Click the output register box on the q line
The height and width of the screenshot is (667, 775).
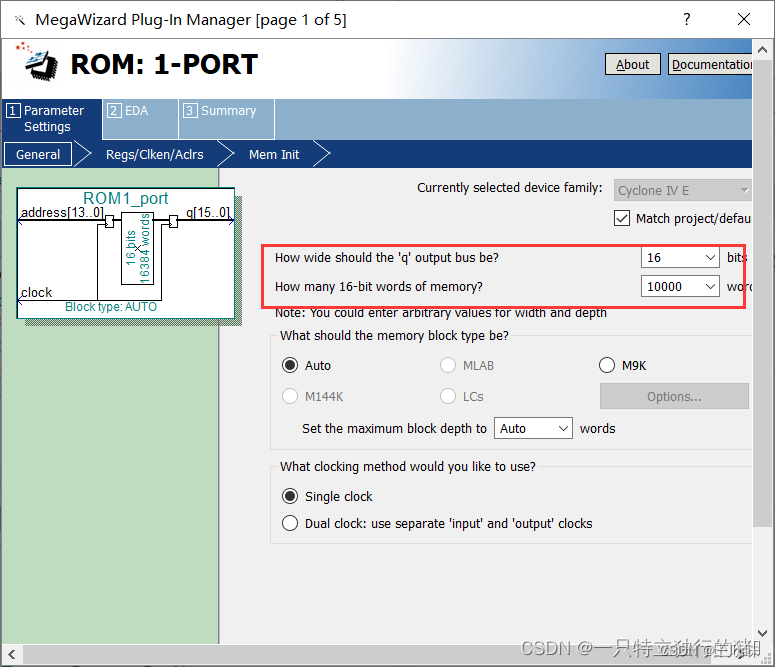[x=173, y=222]
